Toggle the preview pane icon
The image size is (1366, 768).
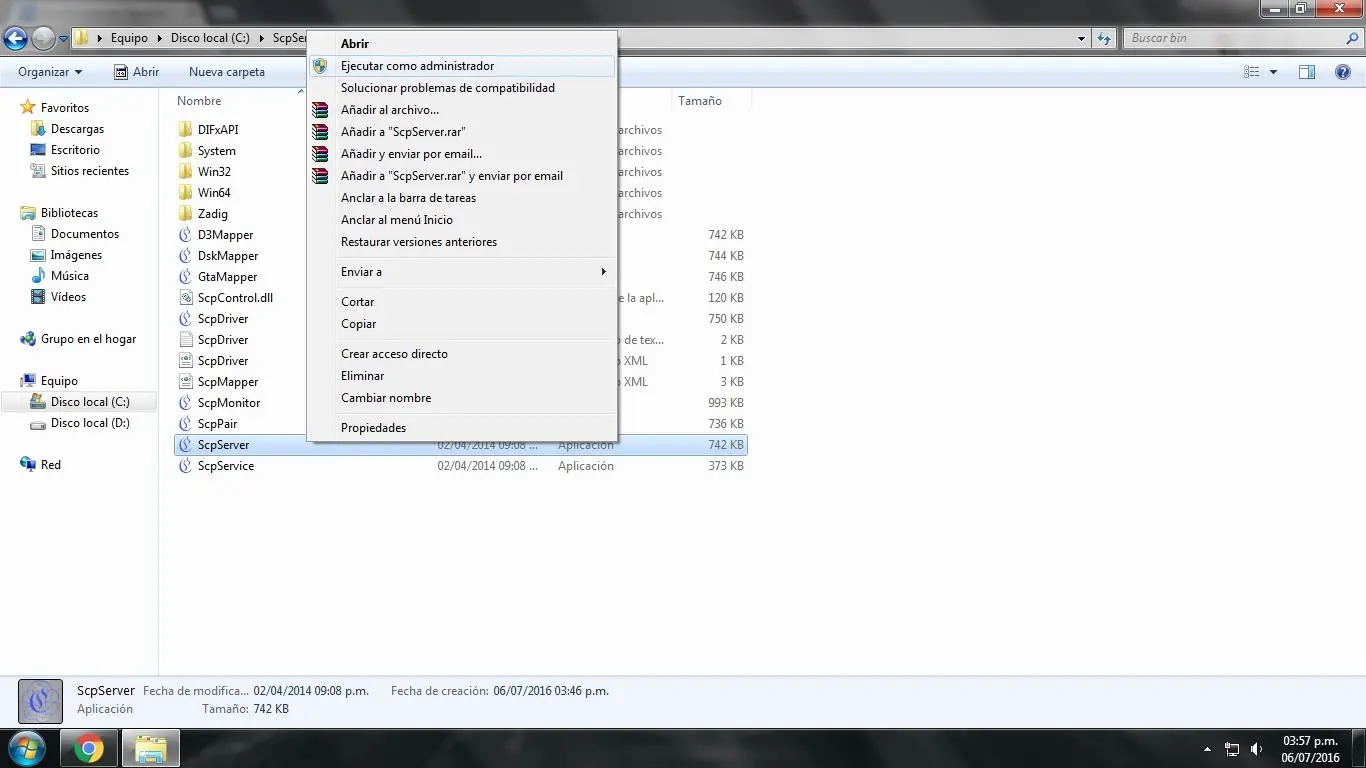point(1307,72)
